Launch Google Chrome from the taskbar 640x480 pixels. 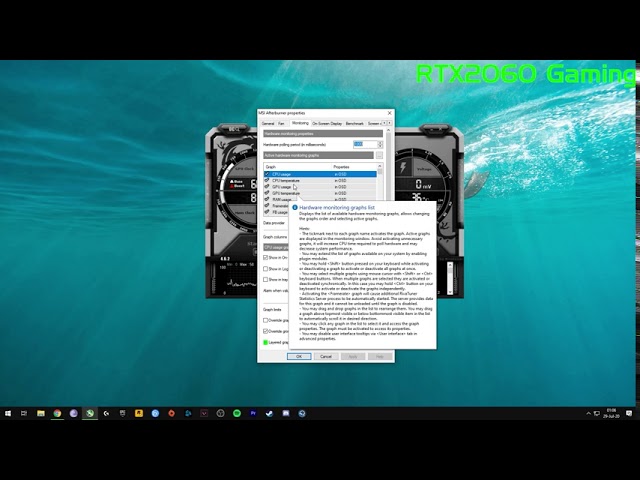tap(57, 413)
